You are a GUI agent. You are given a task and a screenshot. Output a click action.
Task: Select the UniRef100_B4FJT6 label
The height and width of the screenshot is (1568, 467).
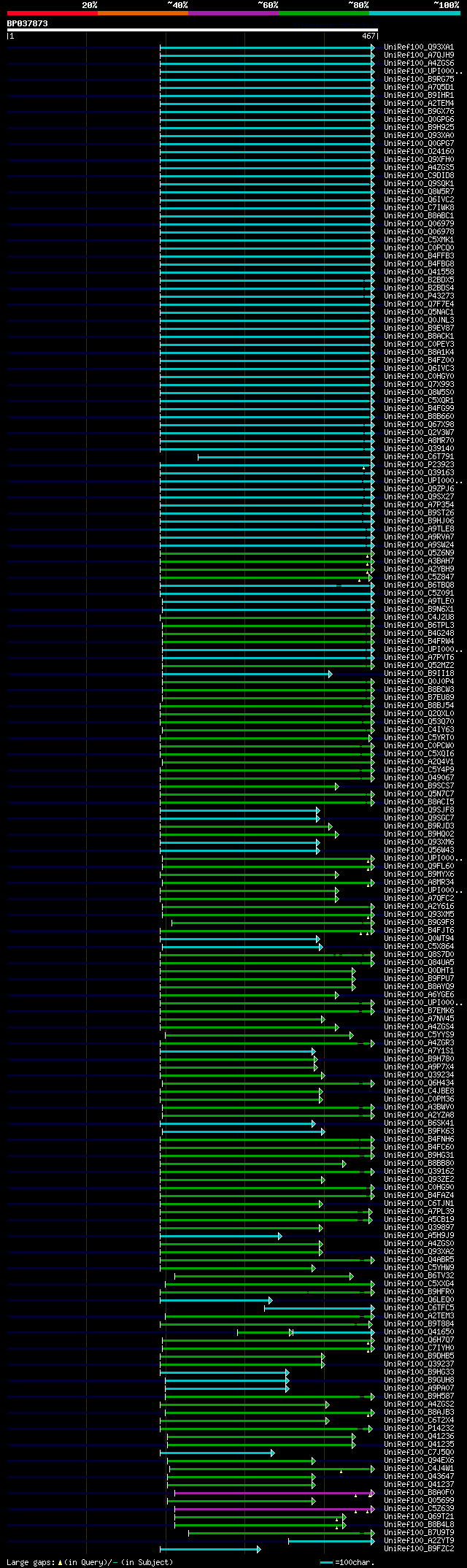[x=419, y=931]
